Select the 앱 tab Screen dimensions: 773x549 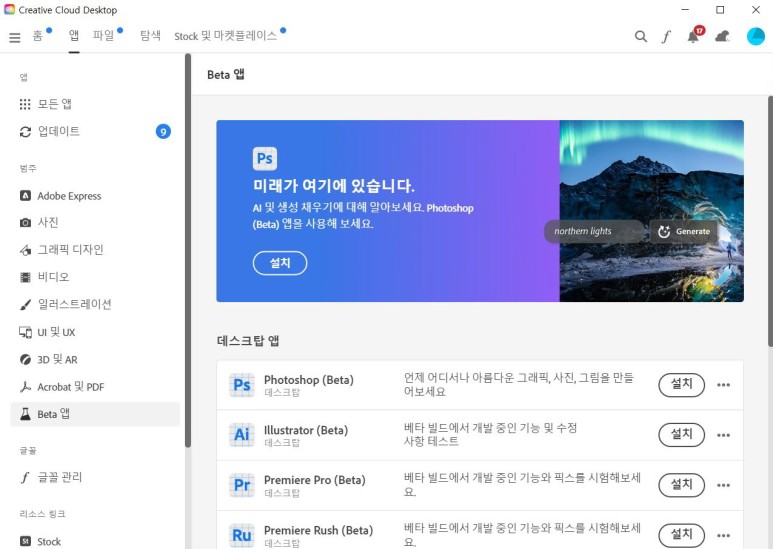coord(74,35)
